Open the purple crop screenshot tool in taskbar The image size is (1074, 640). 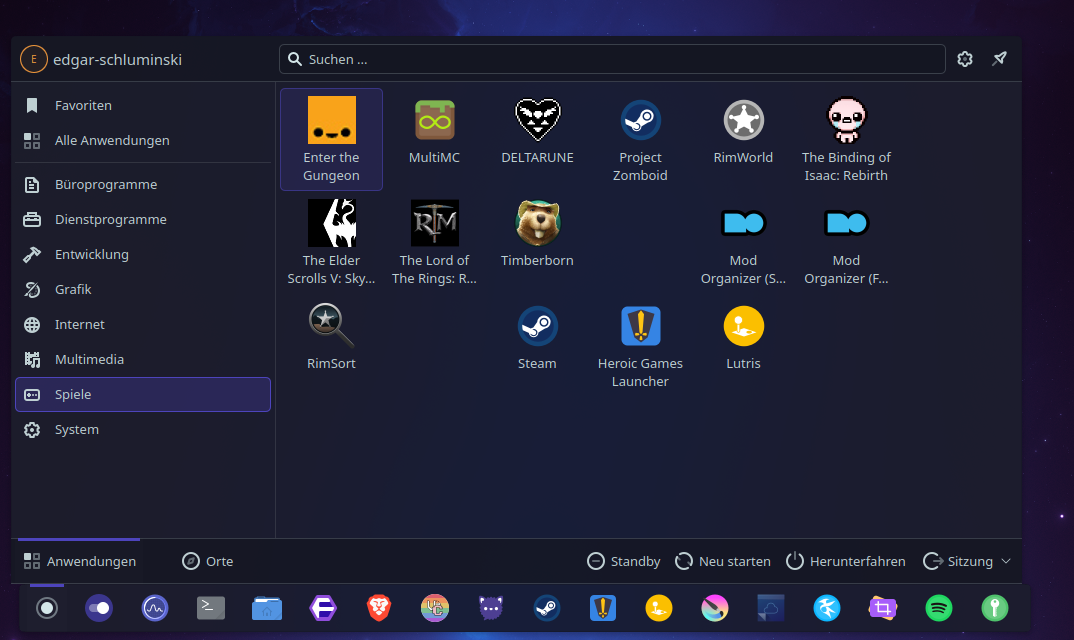point(883,608)
